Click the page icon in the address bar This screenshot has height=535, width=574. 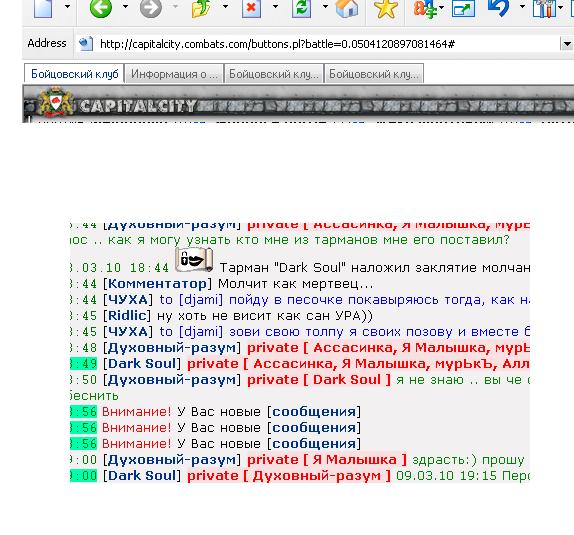pos(86,44)
